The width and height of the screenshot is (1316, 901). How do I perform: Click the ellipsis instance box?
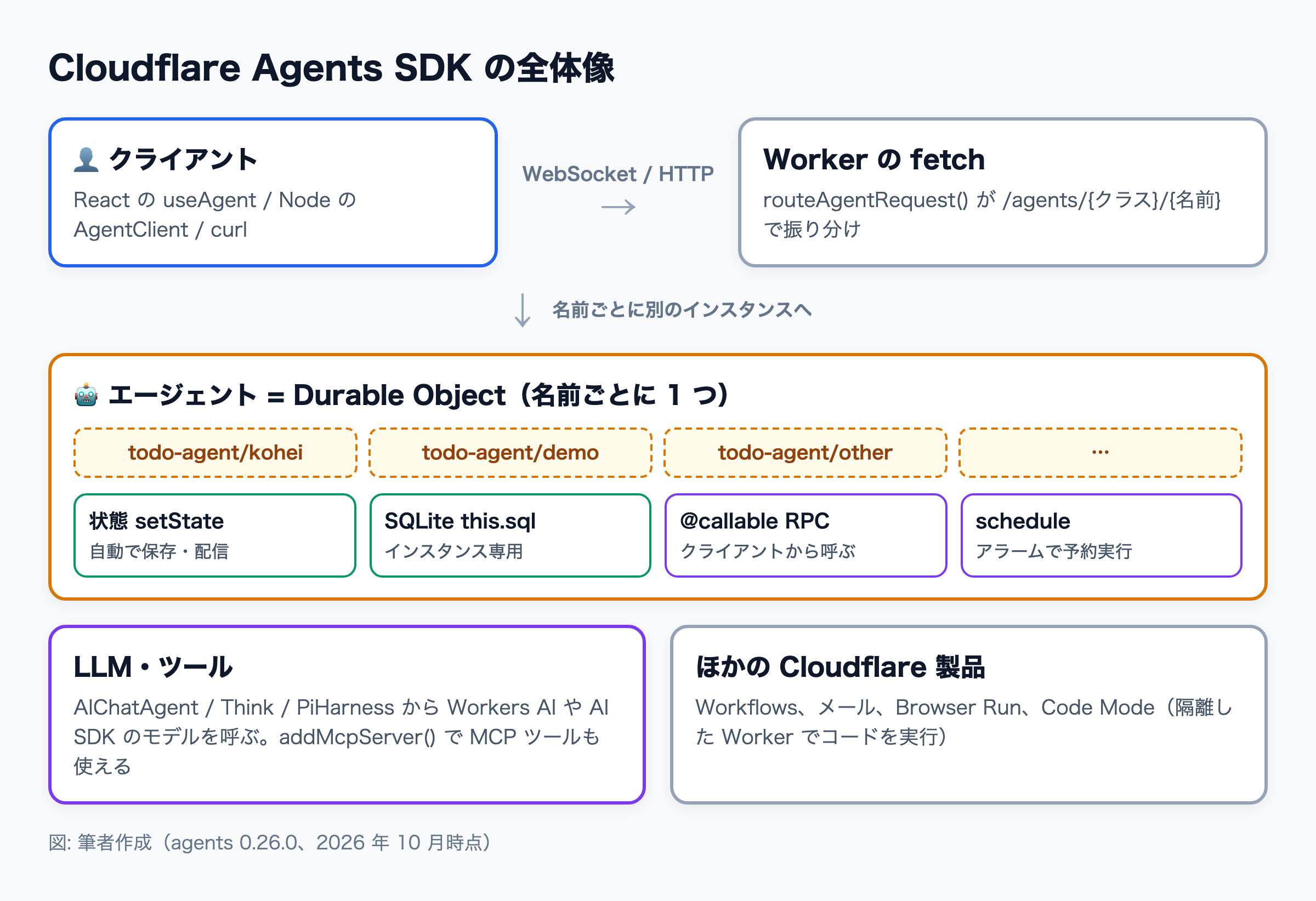pos(1101,453)
